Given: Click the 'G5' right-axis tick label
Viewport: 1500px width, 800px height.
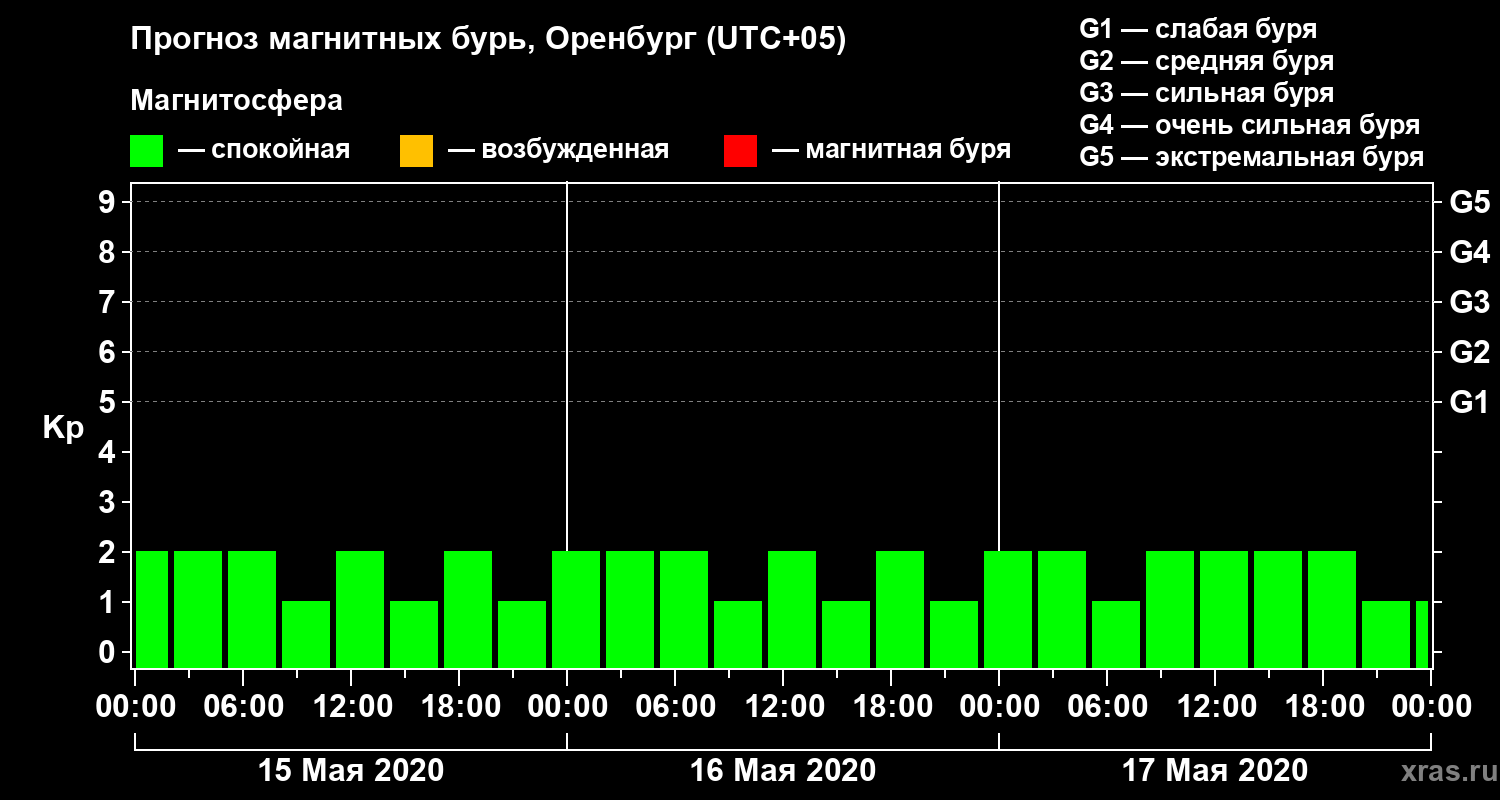Looking at the screenshot, I should pos(1470,202).
